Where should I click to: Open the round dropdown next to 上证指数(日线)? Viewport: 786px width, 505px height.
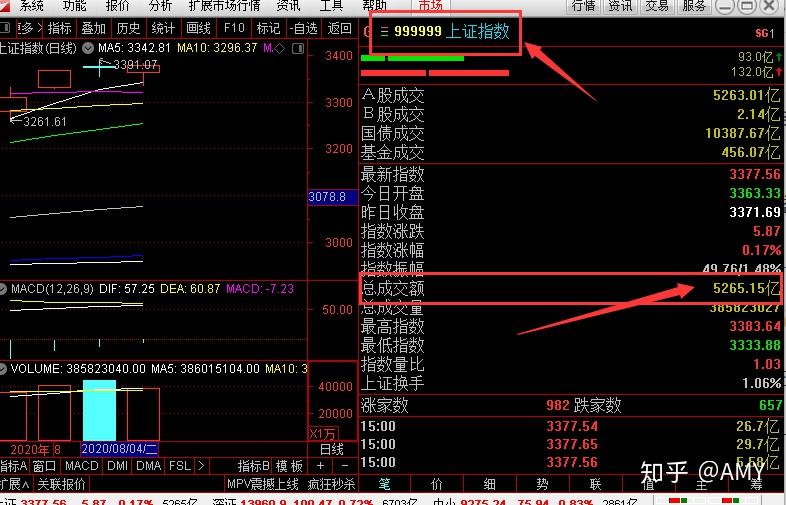88,48
